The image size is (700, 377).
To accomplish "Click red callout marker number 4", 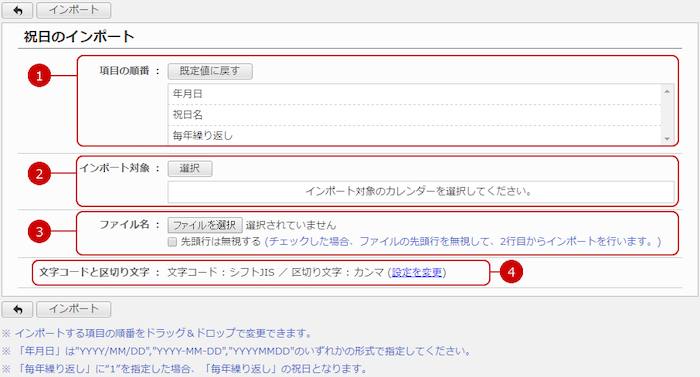I will [x=511, y=272].
